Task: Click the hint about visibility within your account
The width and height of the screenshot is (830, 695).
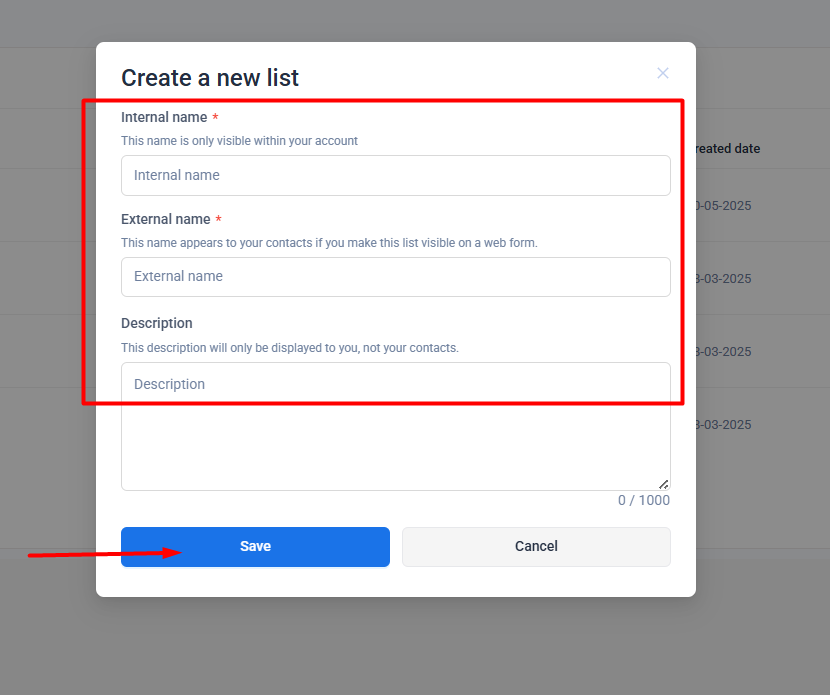Action: click(239, 141)
